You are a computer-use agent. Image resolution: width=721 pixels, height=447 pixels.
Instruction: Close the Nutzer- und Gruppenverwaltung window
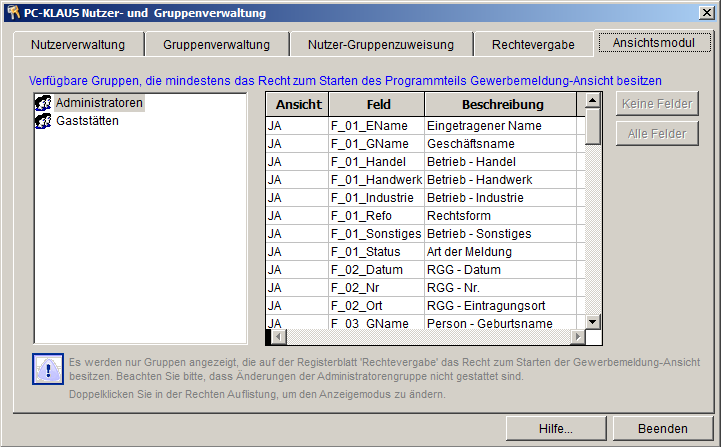[x=706, y=12]
